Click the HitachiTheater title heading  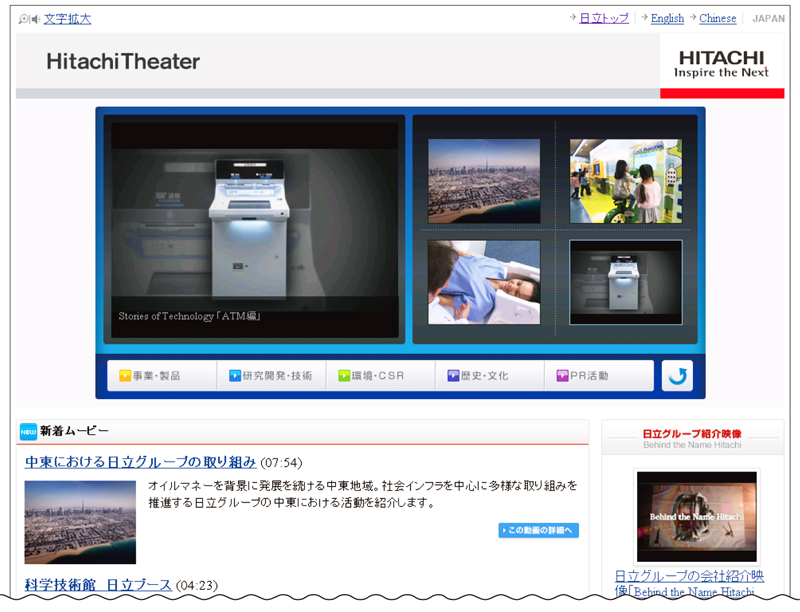[x=123, y=61]
